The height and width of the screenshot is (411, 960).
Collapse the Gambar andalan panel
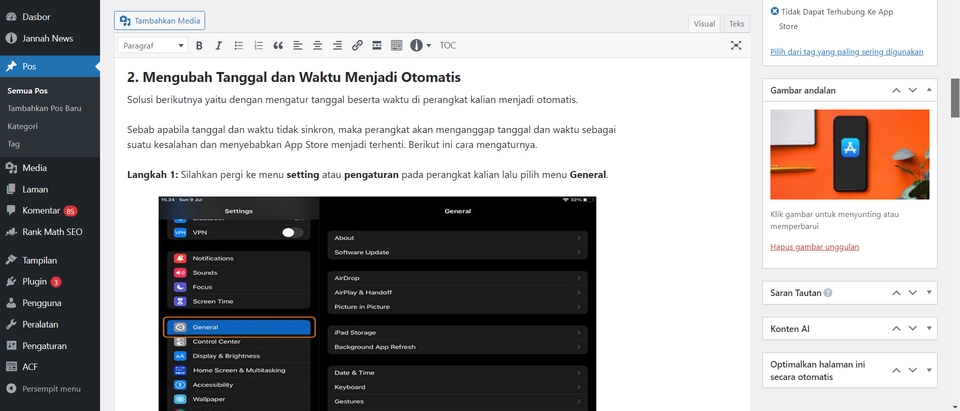929,90
